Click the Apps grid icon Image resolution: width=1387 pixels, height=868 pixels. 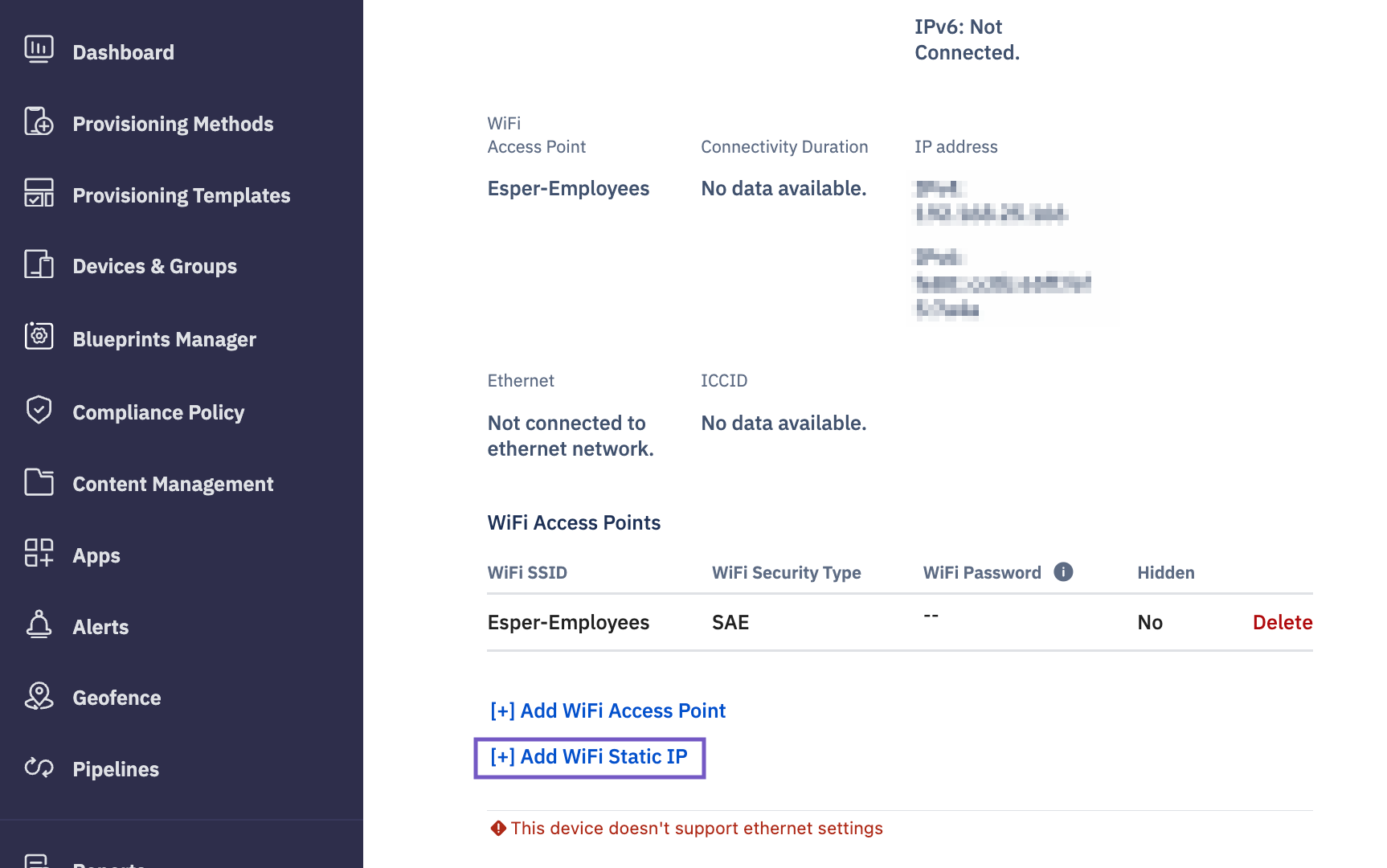(x=39, y=554)
